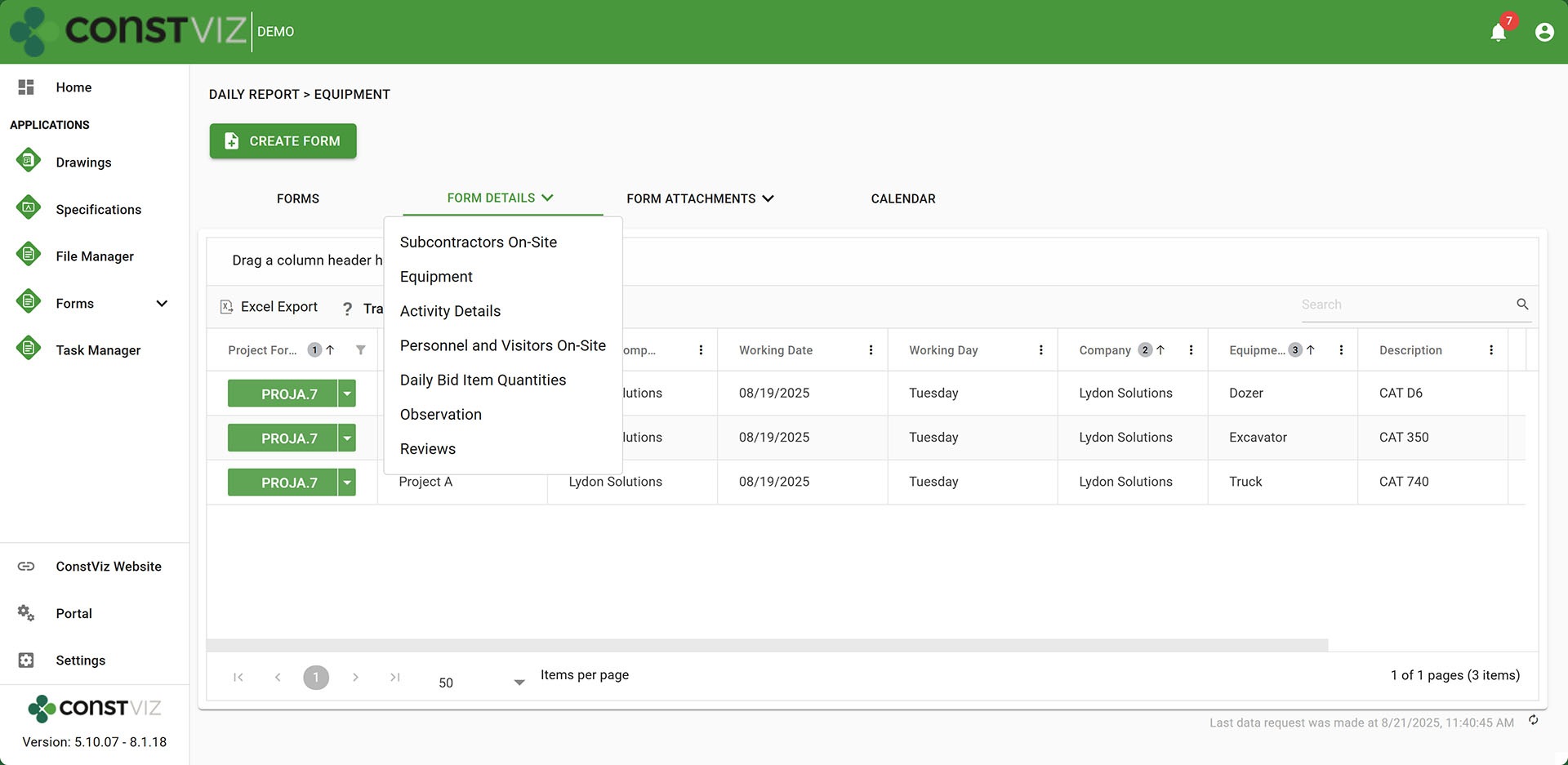Open dropdown arrow beside first PROJA.7 button
1568x765 pixels.
[x=347, y=394]
